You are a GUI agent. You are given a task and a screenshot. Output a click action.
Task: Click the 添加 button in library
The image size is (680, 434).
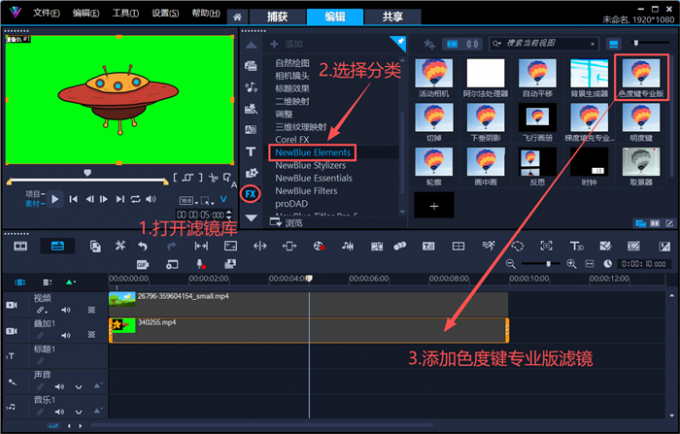click(286, 44)
